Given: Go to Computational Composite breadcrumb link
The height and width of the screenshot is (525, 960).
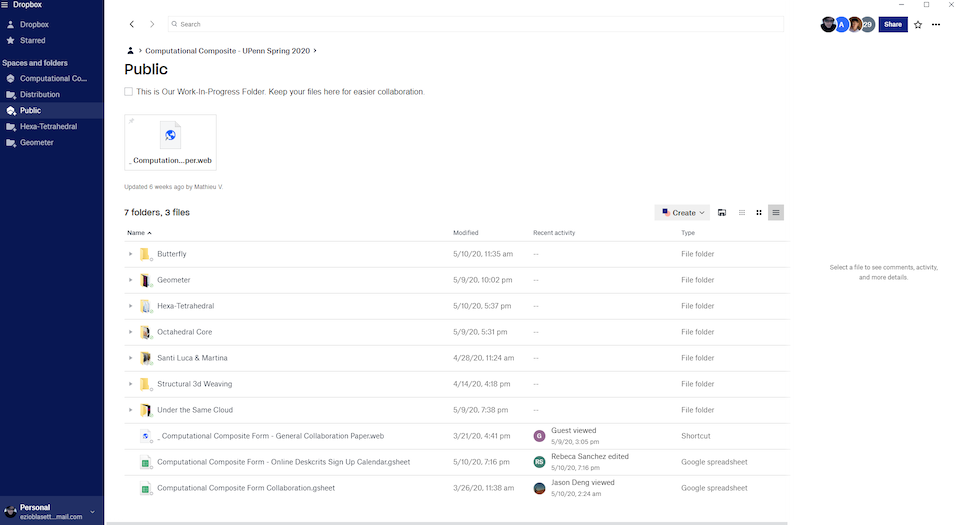Looking at the screenshot, I should tap(229, 50).
